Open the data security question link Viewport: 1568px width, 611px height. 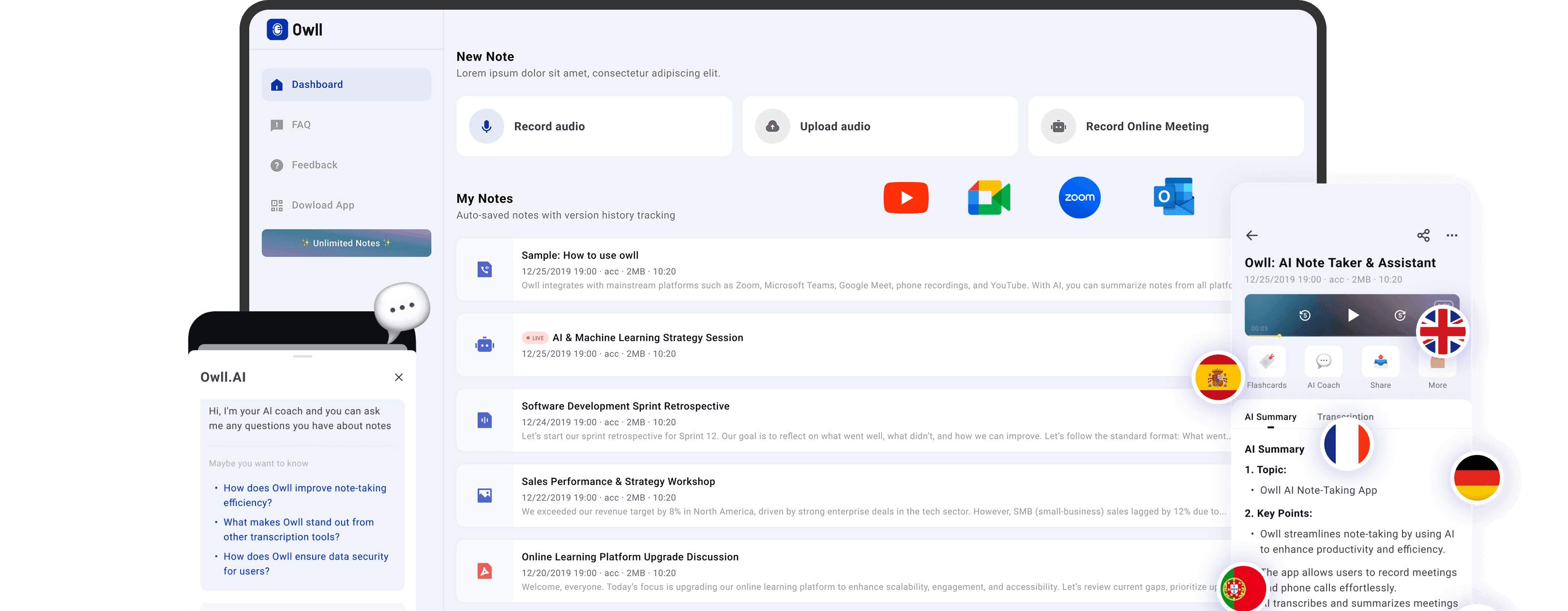click(305, 564)
